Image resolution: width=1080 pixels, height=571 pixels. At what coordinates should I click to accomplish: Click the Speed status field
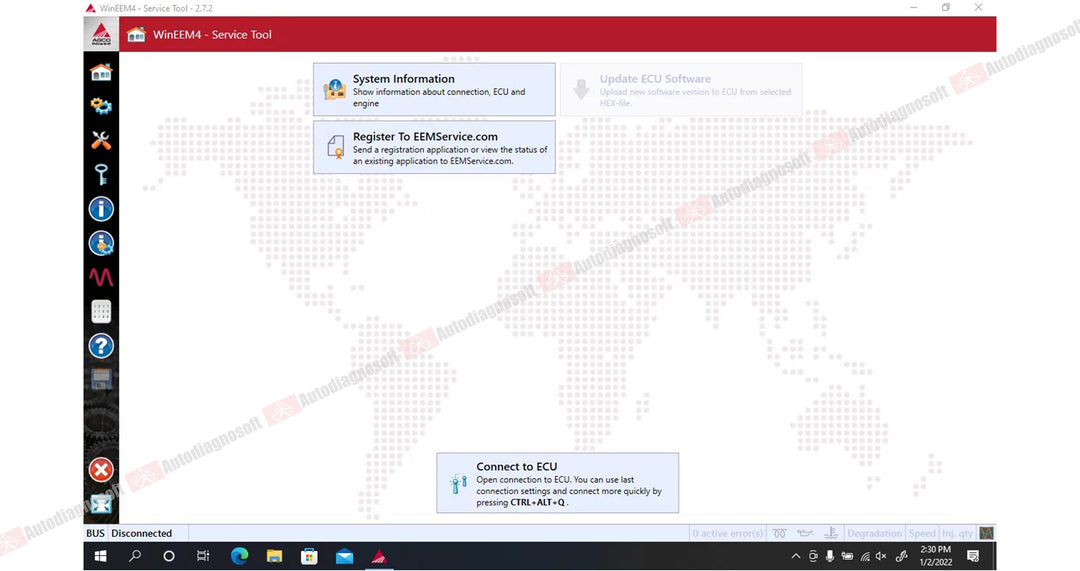pos(922,533)
